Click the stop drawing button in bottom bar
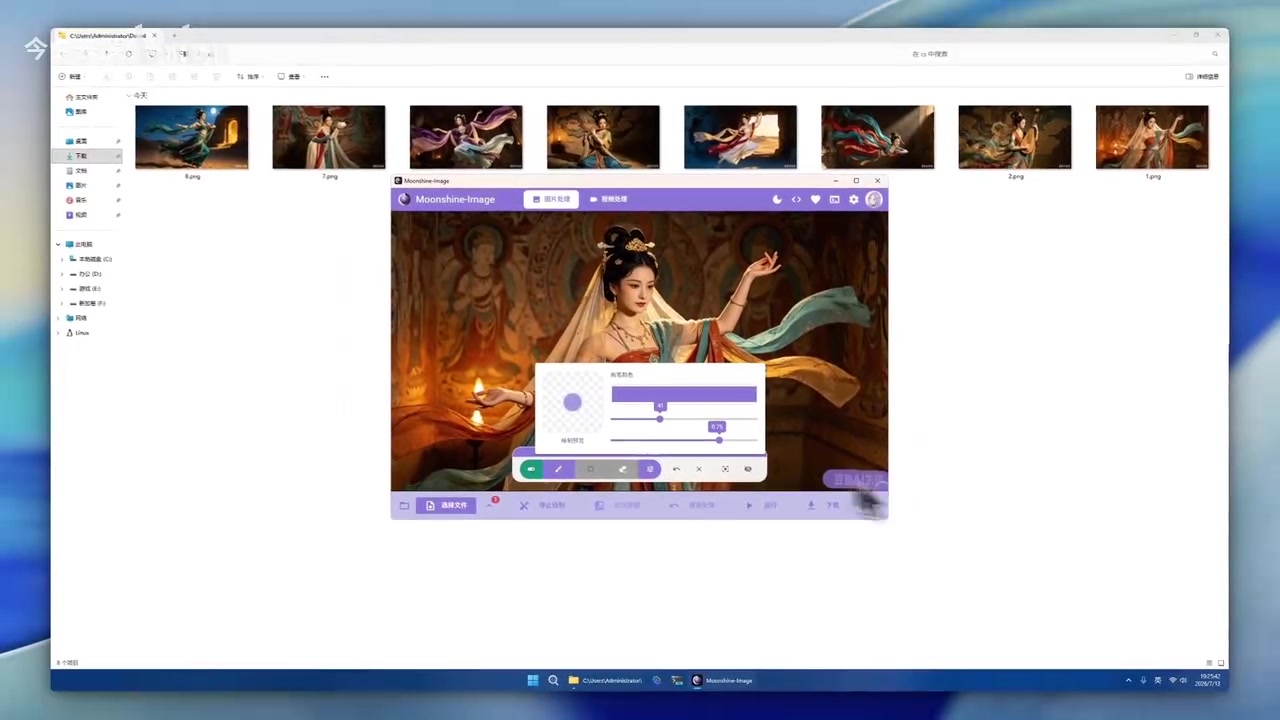1280x720 pixels. pos(542,506)
